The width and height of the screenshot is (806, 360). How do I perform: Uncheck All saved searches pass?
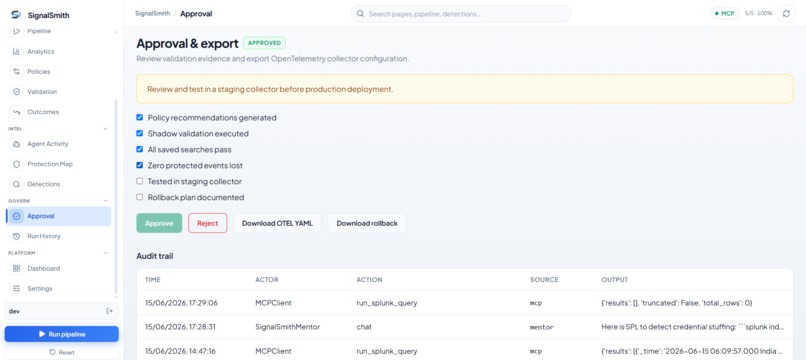click(x=139, y=149)
